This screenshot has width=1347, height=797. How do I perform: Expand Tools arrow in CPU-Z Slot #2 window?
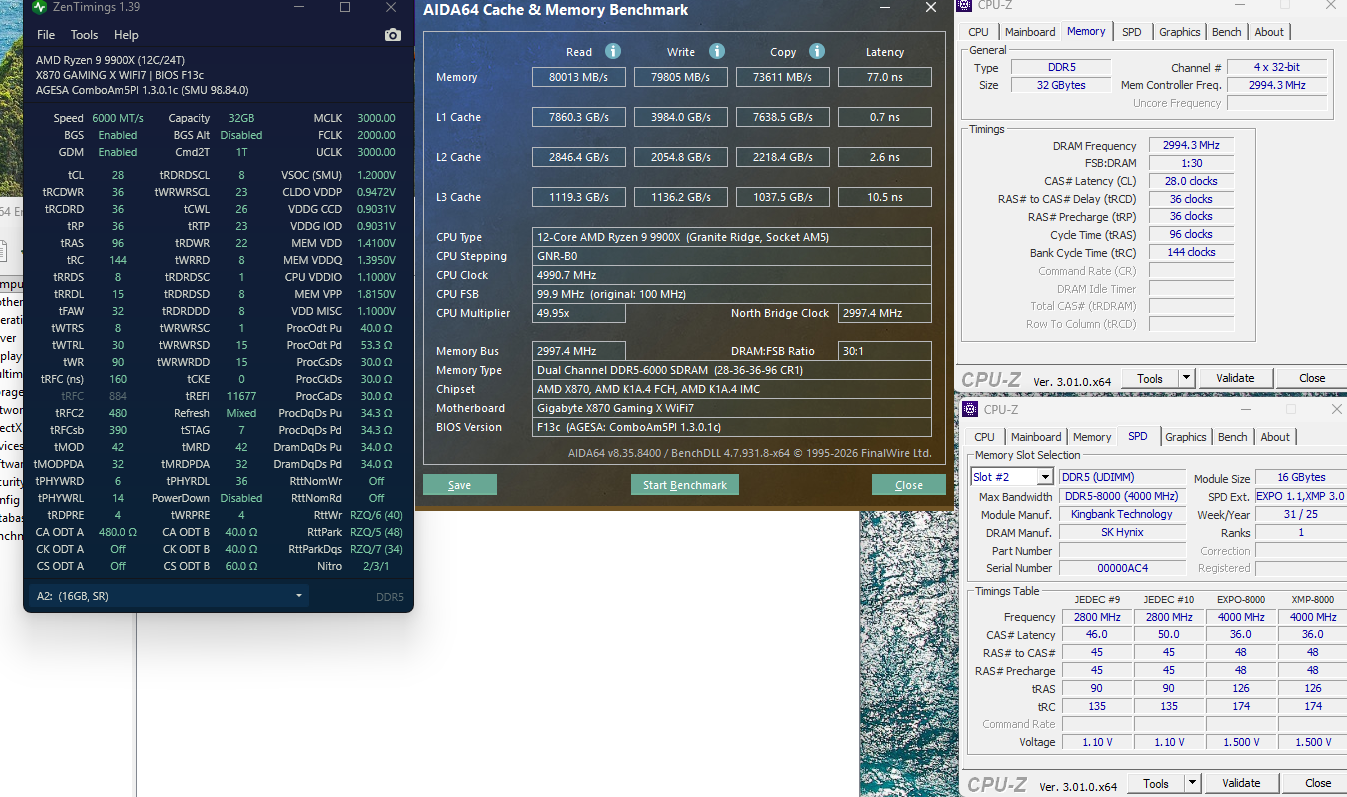point(1193,783)
